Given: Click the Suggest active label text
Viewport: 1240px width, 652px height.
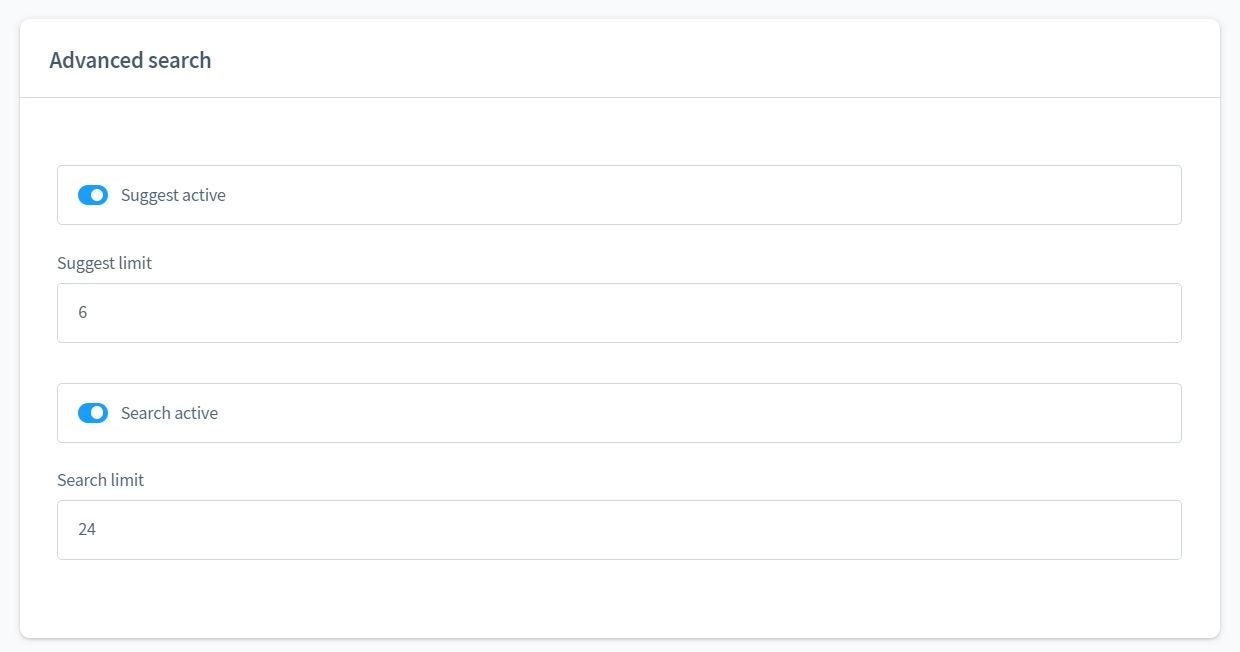Looking at the screenshot, I should 173,195.
